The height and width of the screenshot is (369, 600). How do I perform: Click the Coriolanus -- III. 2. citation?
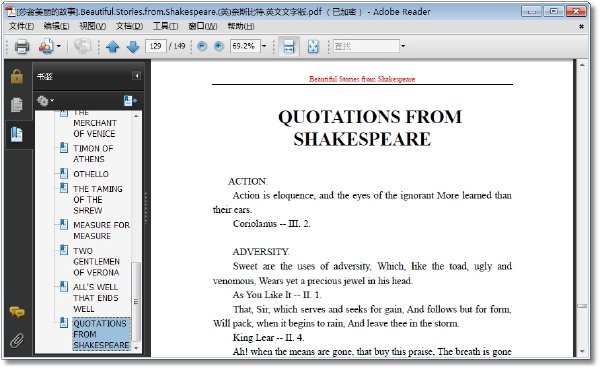pos(271,224)
